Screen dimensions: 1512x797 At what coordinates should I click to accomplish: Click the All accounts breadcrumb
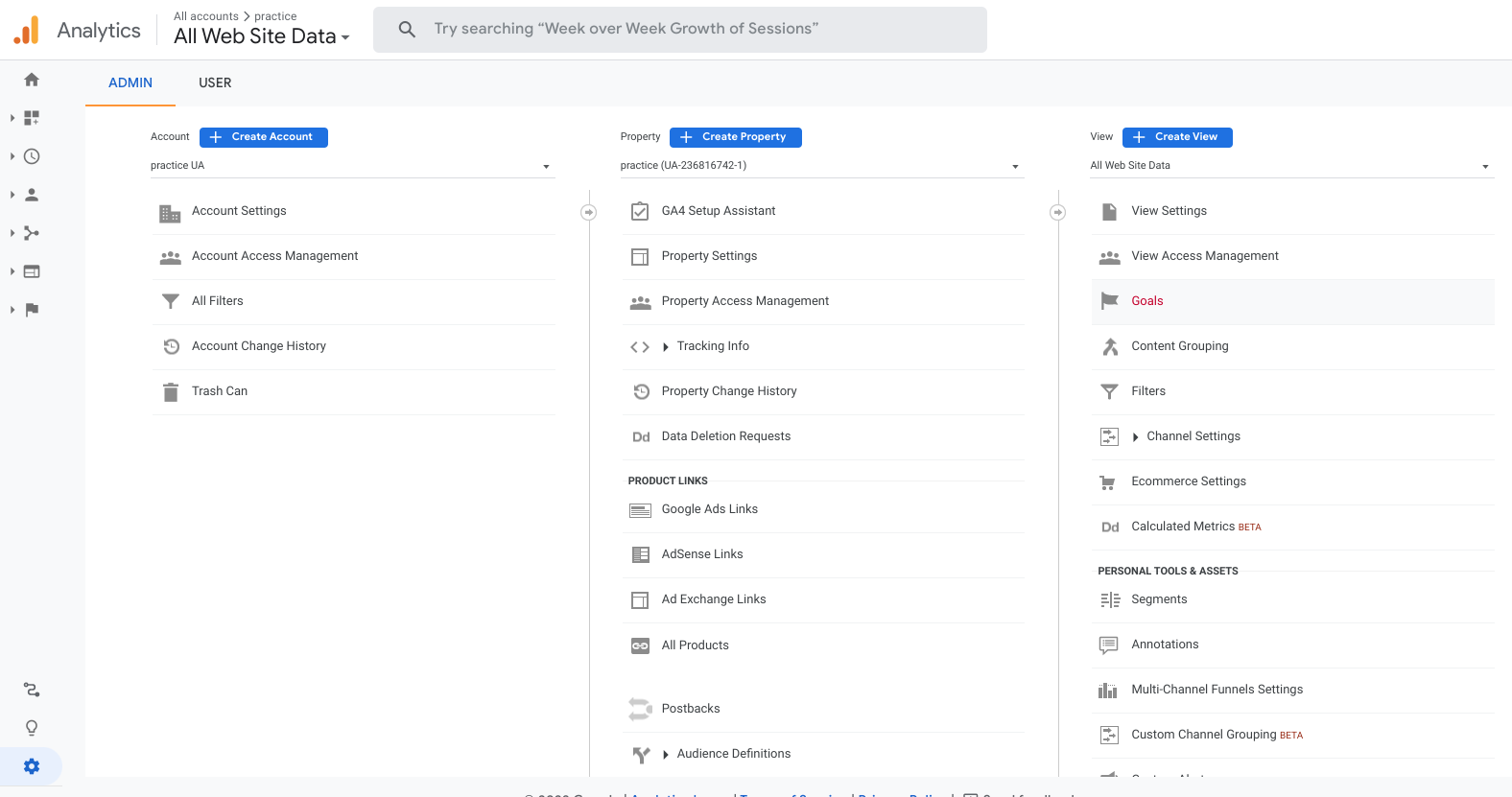pyautogui.click(x=206, y=16)
